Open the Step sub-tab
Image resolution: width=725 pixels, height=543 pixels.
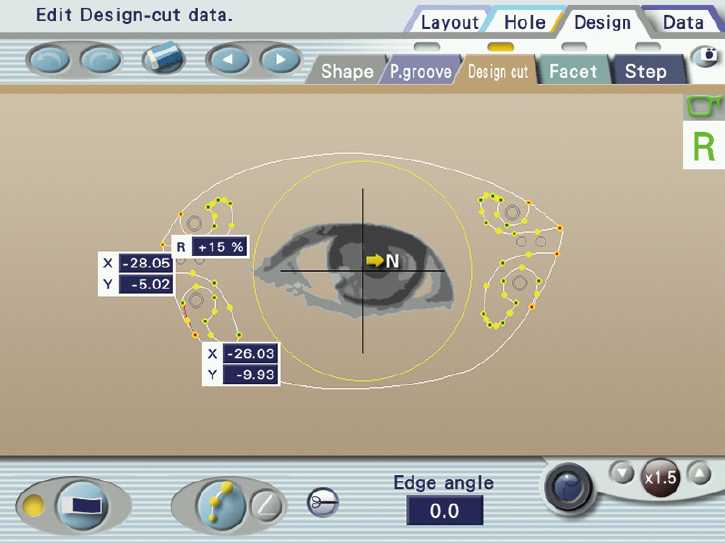pos(646,72)
